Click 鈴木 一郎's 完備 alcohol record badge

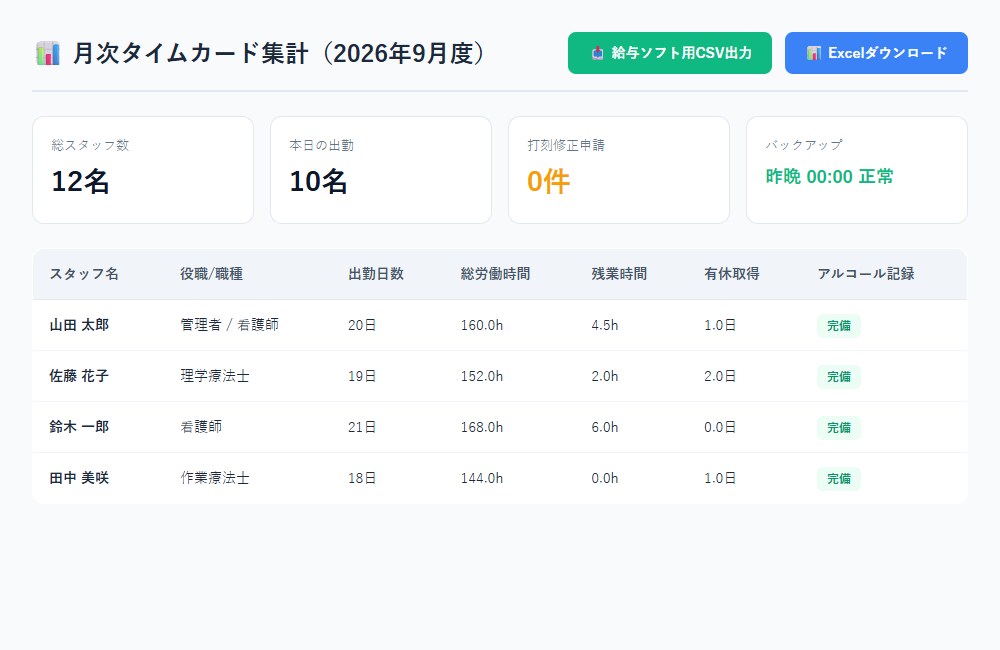(839, 427)
